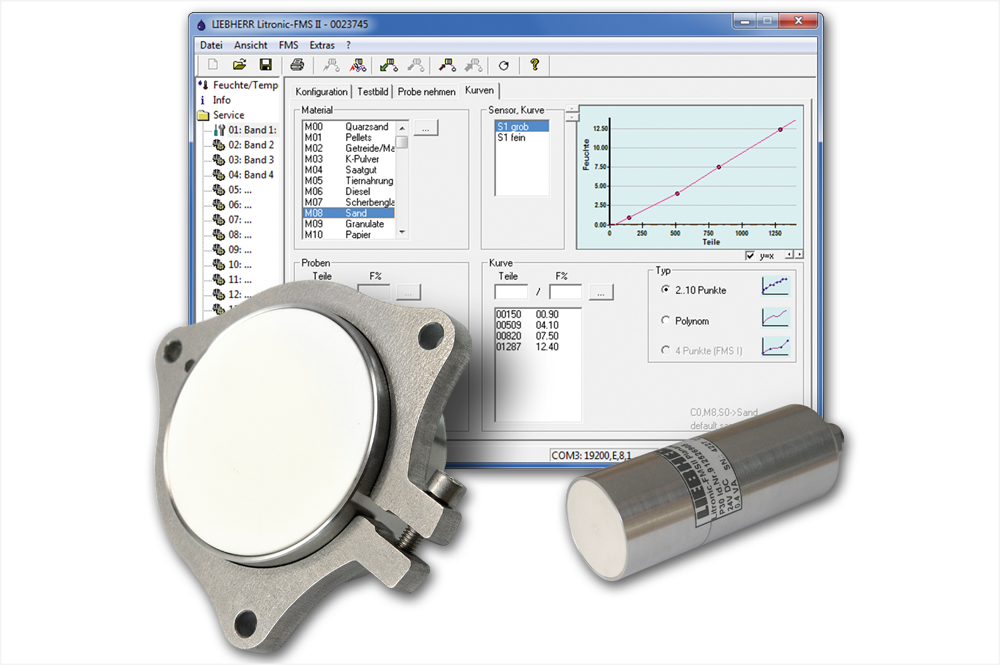Select the 4 Punkte (FMS I) radio button
The image size is (1000, 665).
point(666,350)
